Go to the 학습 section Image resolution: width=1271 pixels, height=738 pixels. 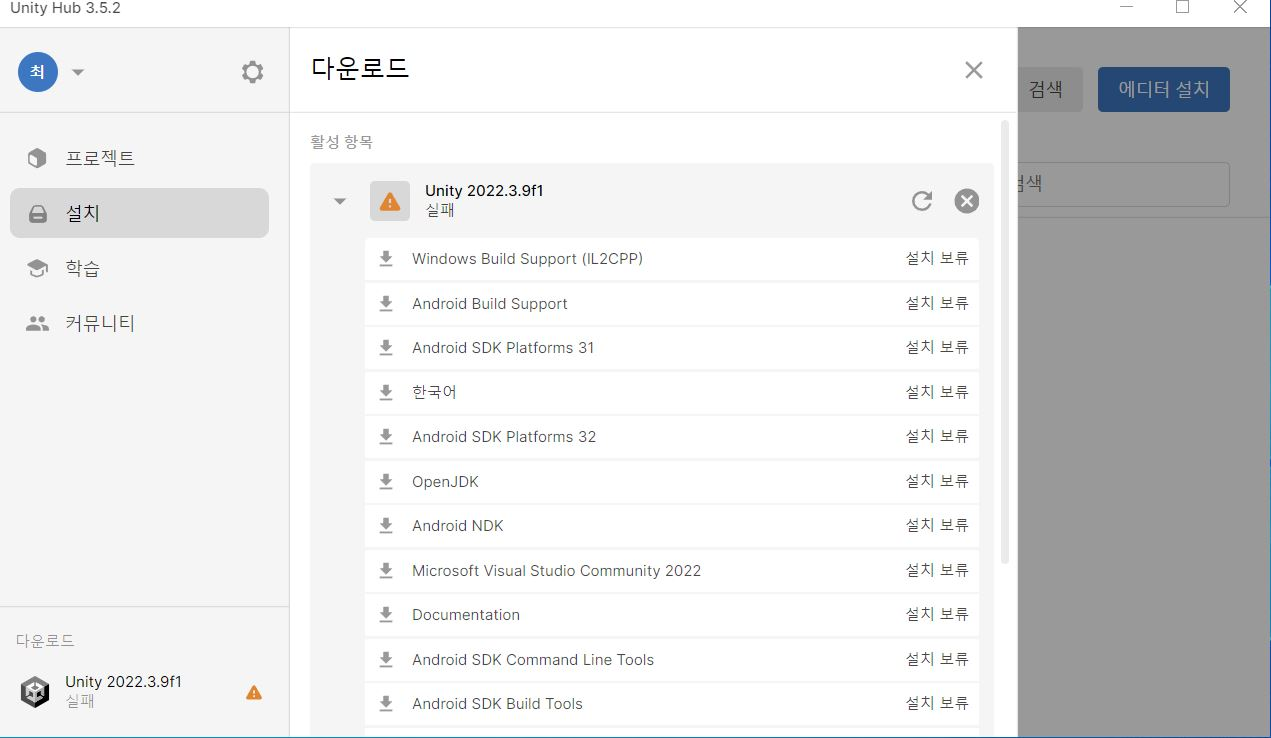139,268
